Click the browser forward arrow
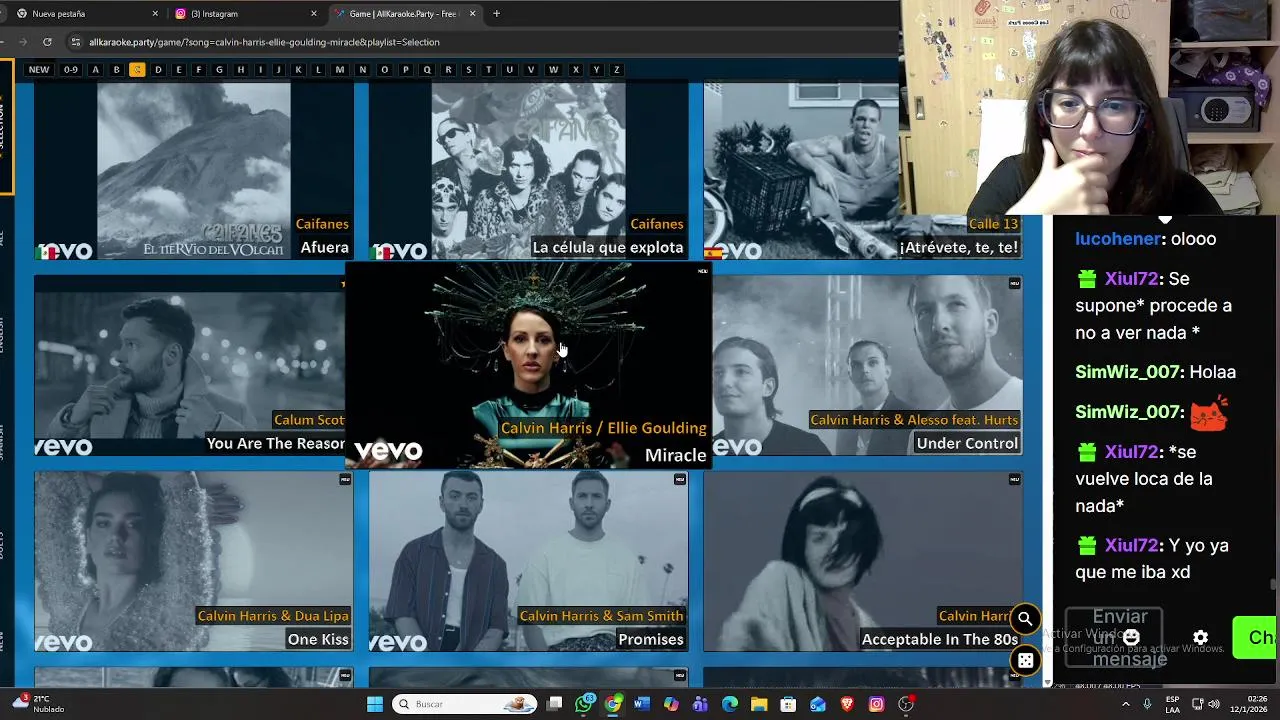This screenshot has height=720, width=1280. 21,42
